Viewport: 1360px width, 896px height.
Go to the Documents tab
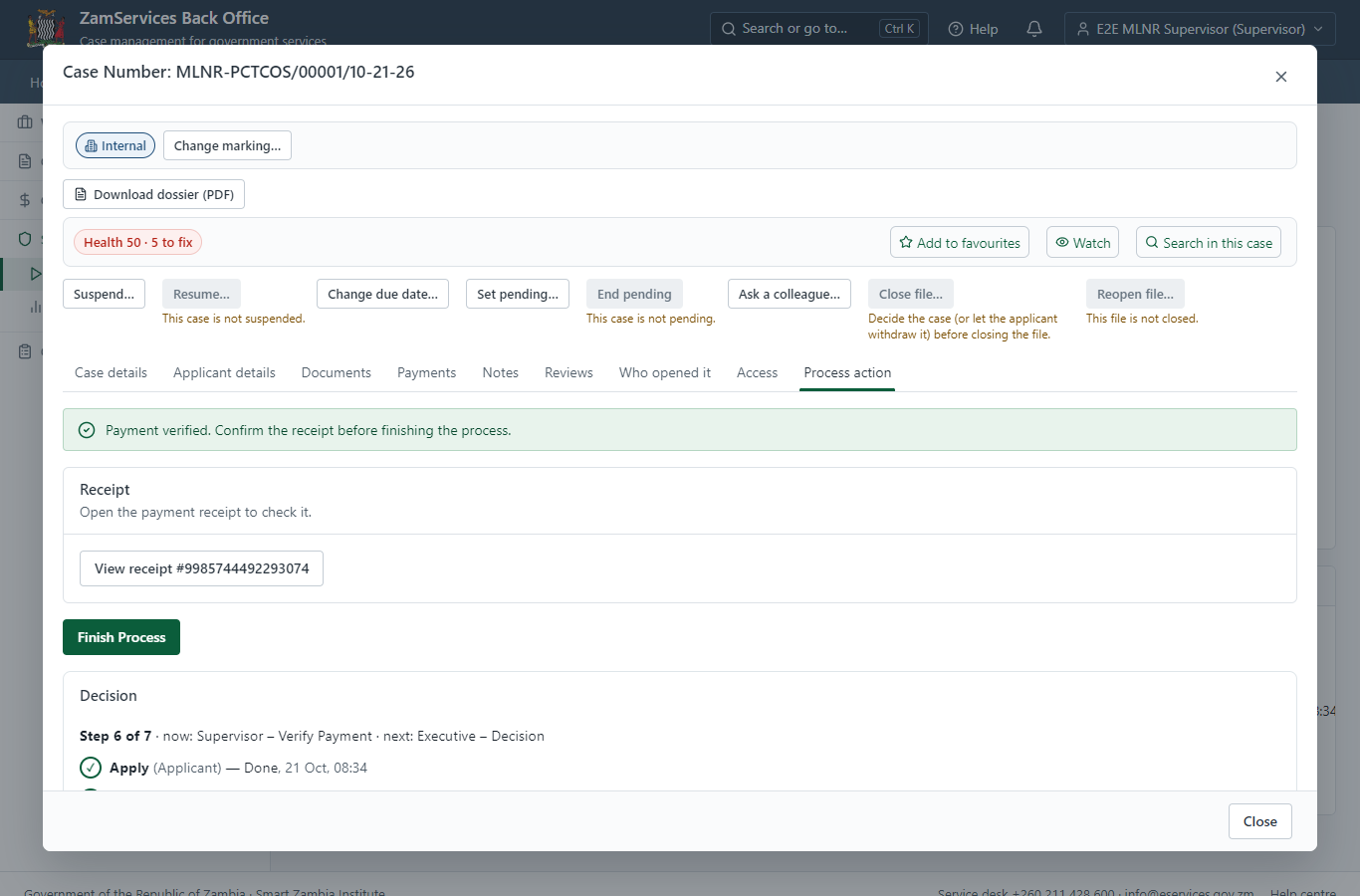click(x=337, y=372)
